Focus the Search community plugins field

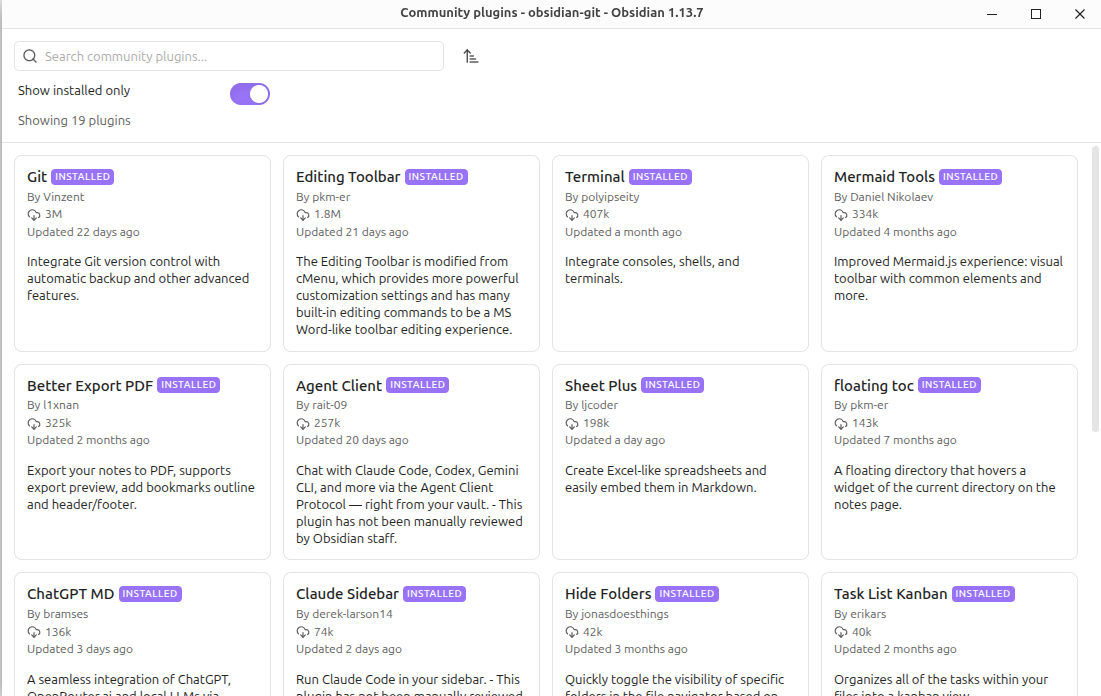click(x=229, y=56)
